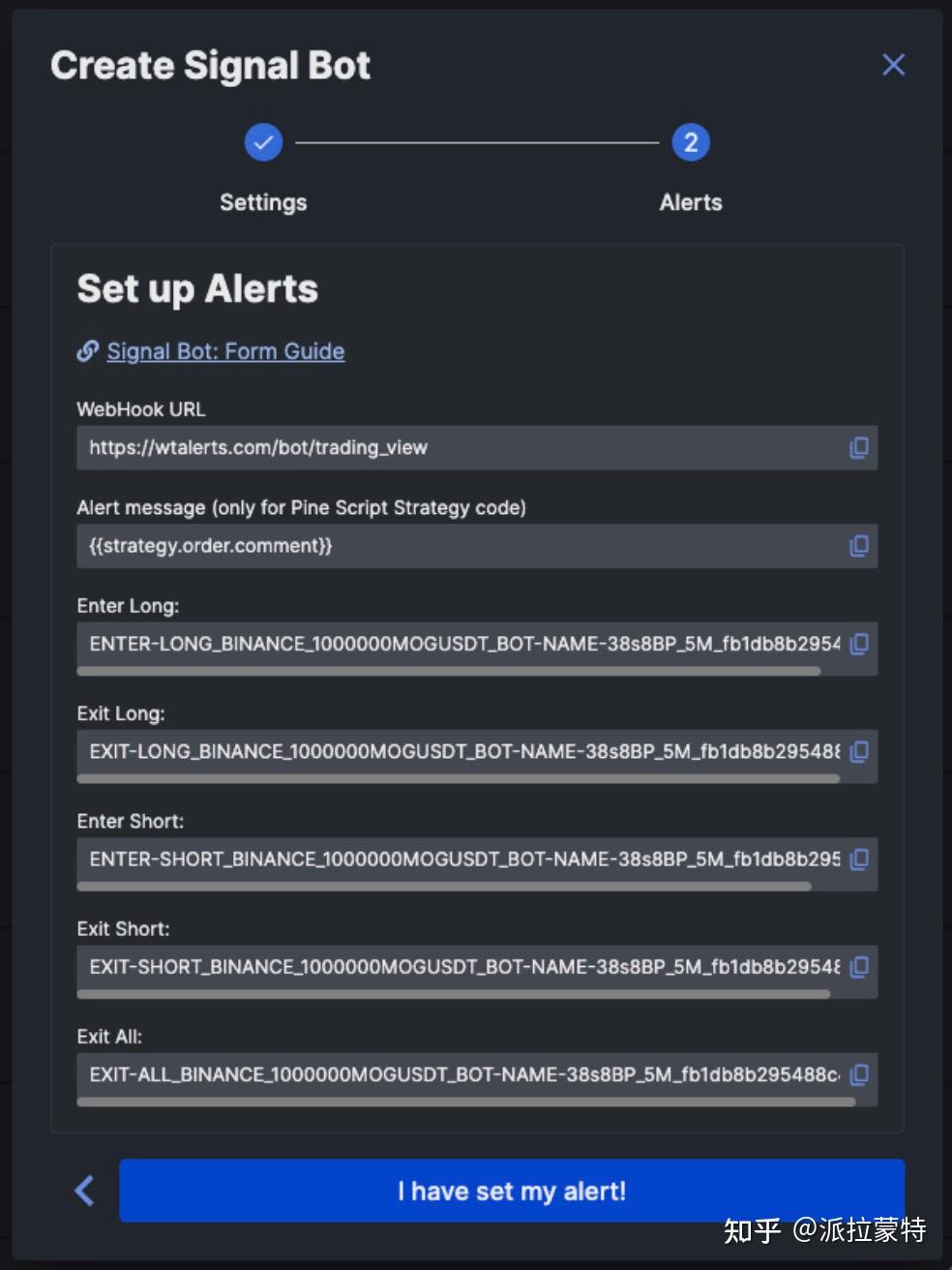The width and height of the screenshot is (952, 1270).
Task: Click the Exit Long horizontal scrollbar
Action: [x=459, y=778]
